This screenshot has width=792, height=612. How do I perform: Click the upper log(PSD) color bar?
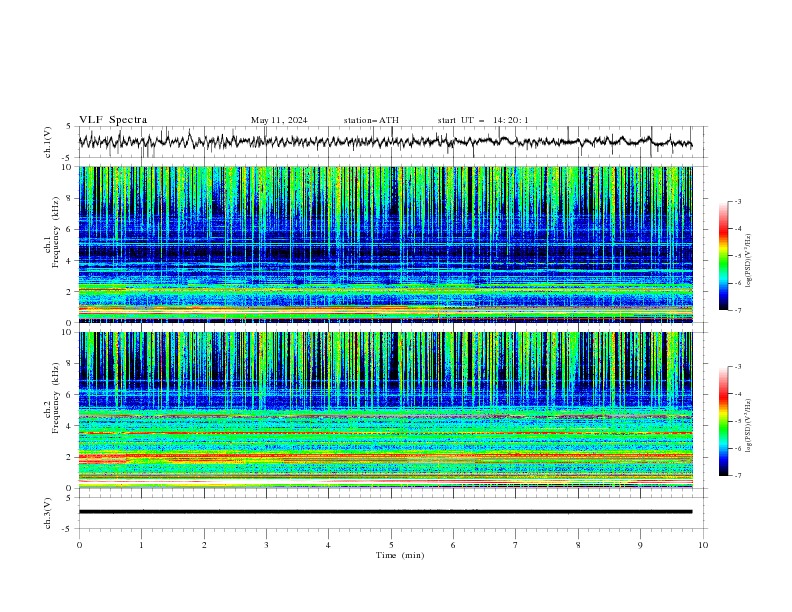(x=724, y=256)
